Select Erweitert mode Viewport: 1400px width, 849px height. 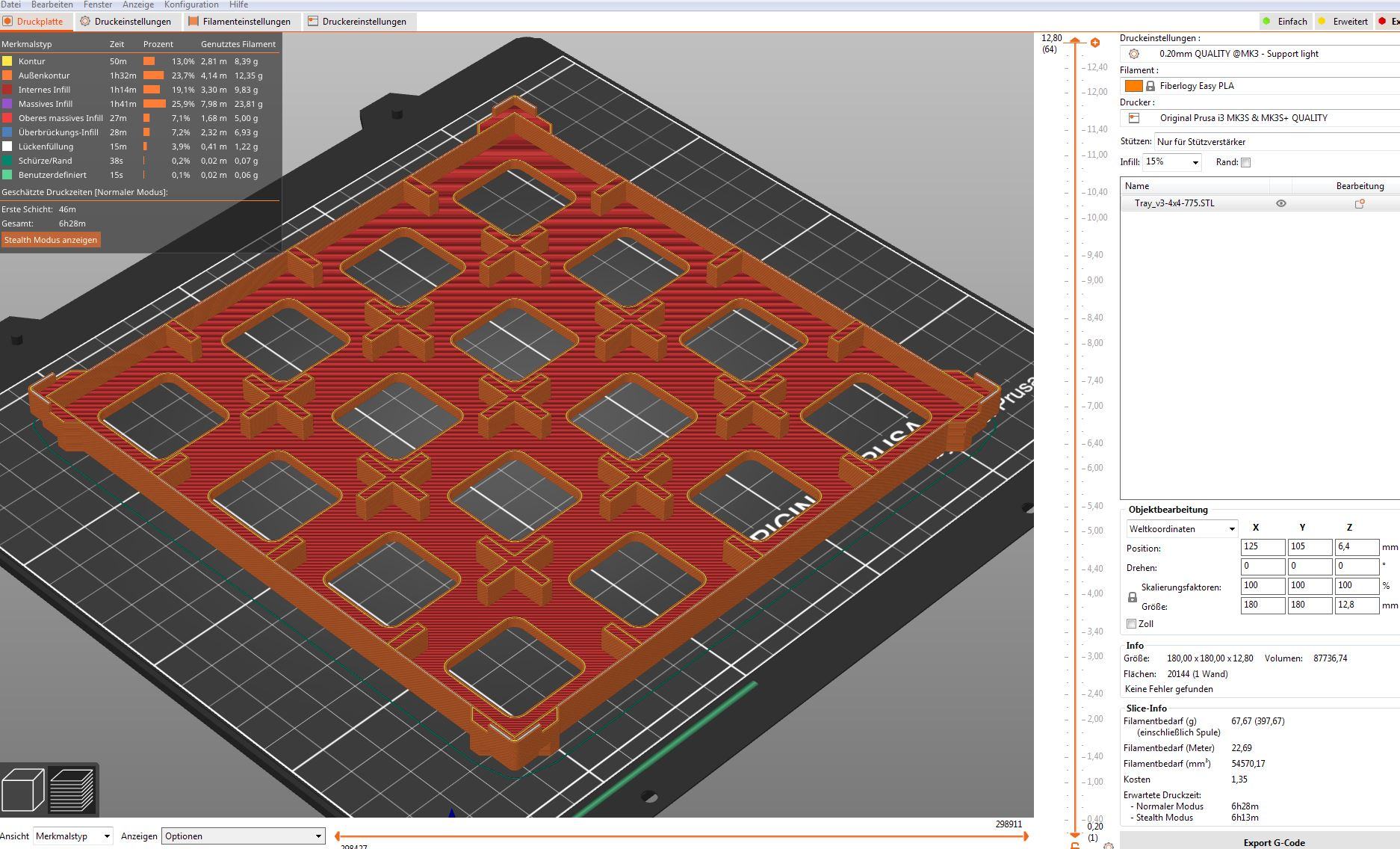point(1343,22)
